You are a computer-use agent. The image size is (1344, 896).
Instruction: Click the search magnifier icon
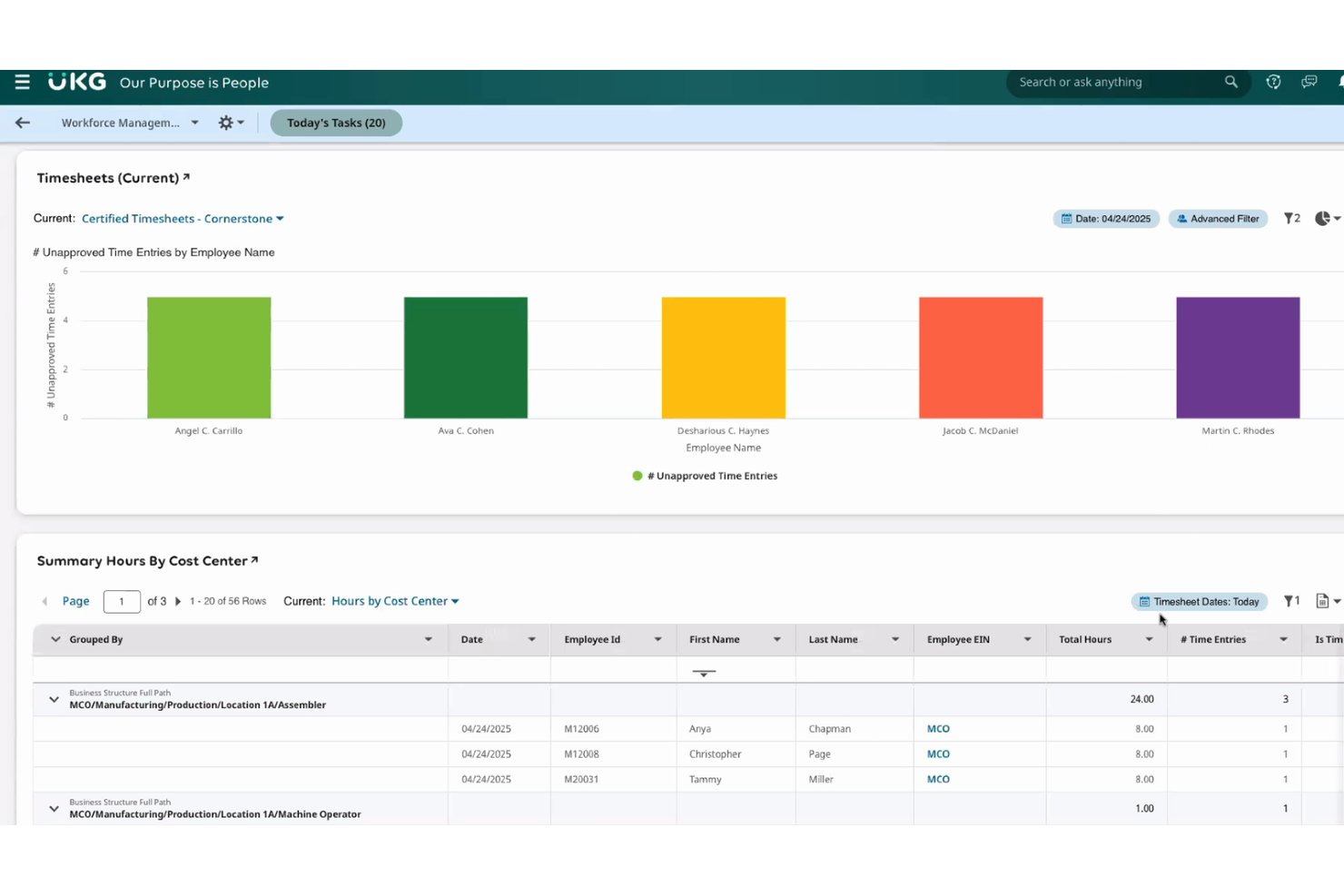pyautogui.click(x=1230, y=82)
